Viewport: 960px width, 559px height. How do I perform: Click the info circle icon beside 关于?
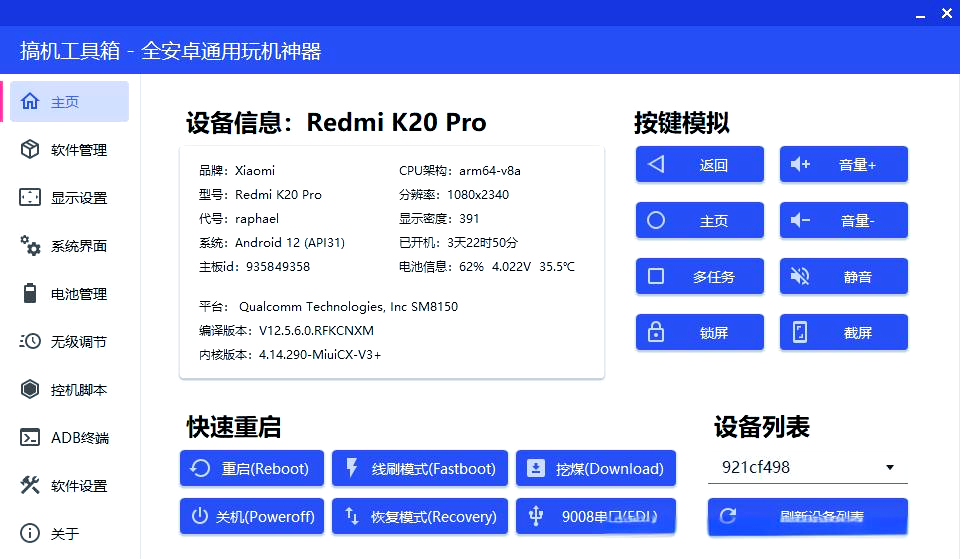[x=30, y=533]
